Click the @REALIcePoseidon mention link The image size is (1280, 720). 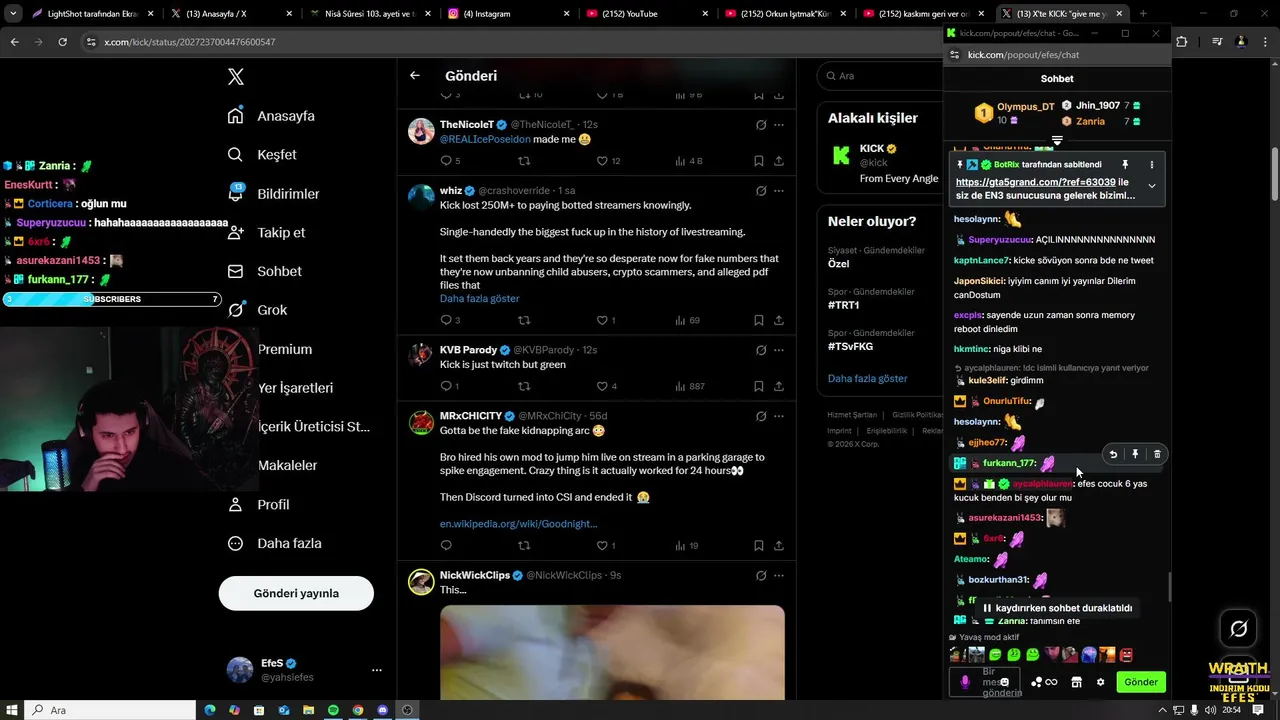[485, 139]
